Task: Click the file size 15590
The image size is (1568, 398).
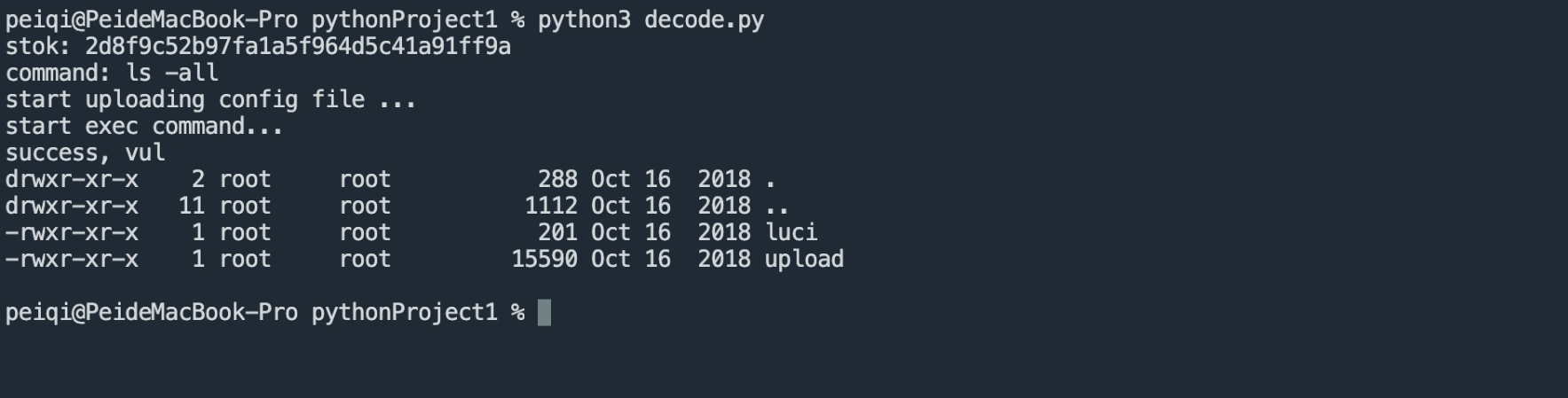Action: [544, 259]
